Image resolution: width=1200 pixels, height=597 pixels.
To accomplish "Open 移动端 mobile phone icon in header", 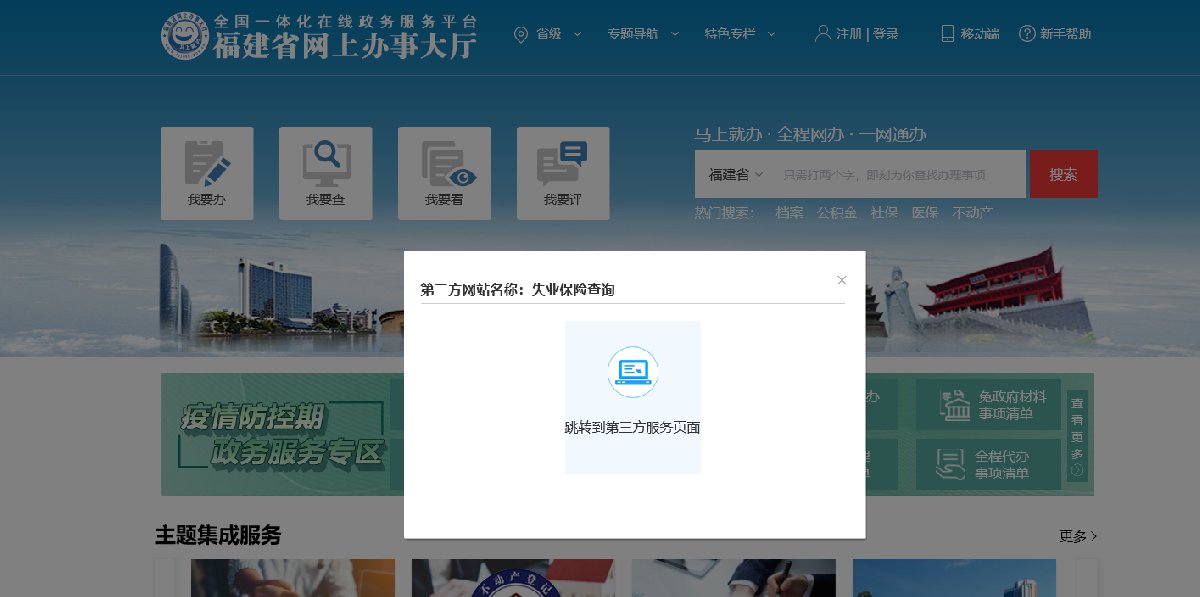I will click(x=948, y=34).
